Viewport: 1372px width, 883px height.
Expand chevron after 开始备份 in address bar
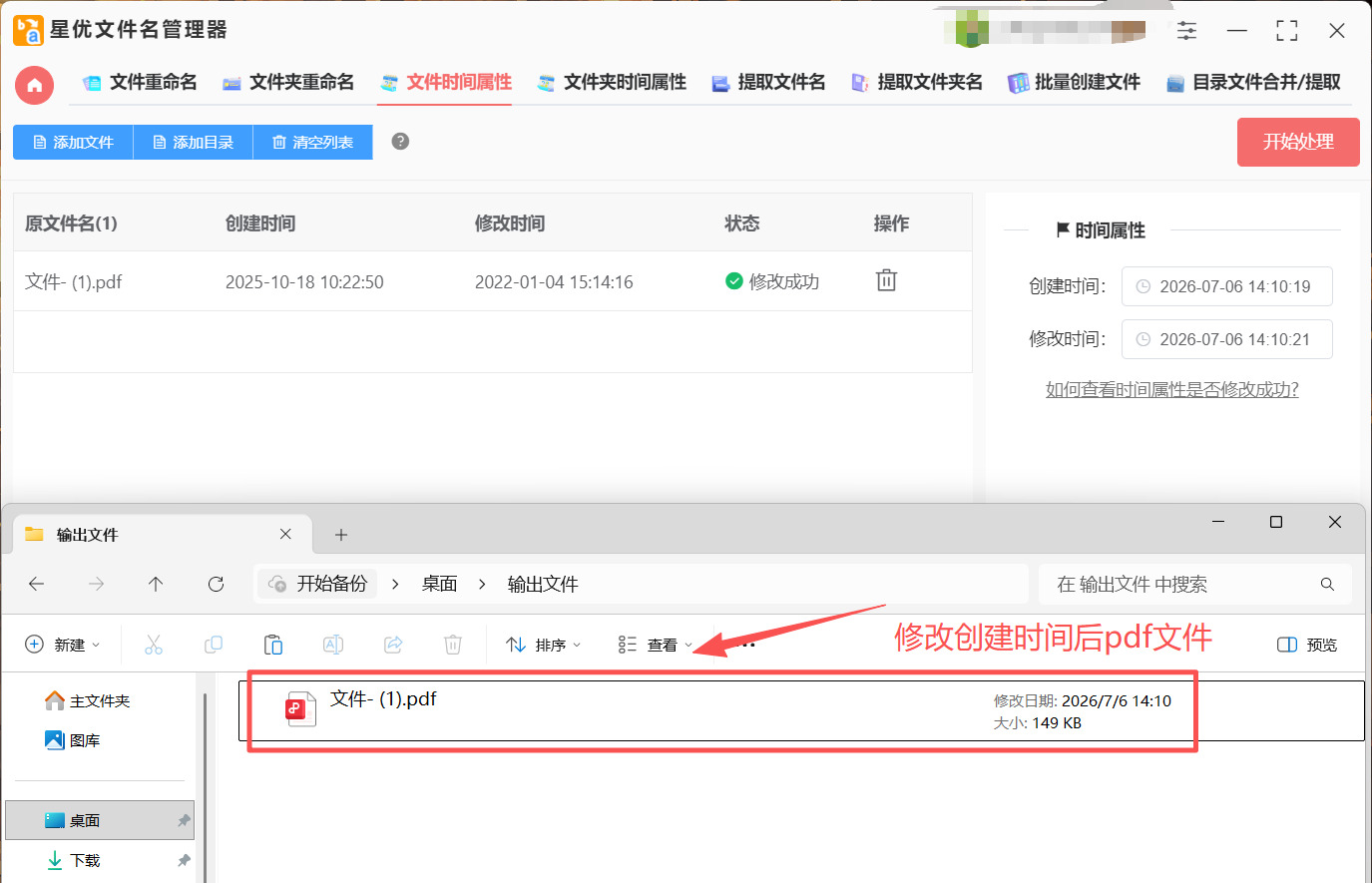(x=396, y=585)
